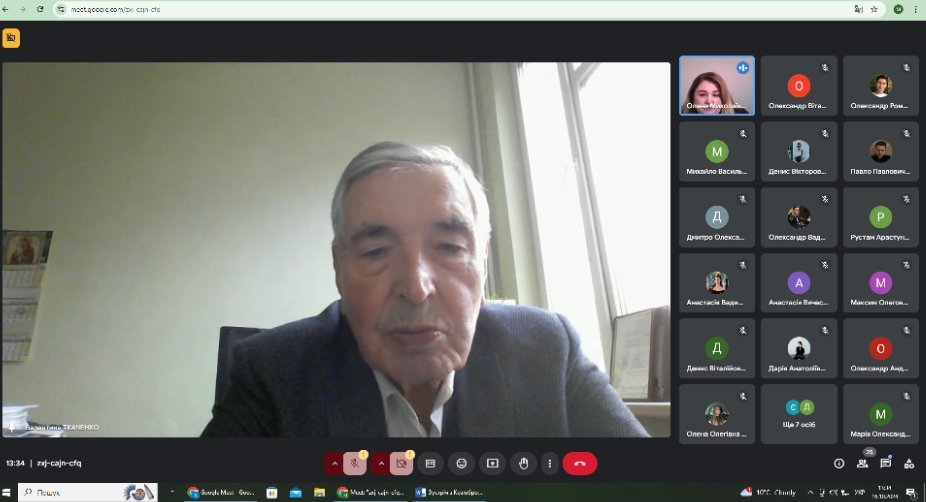The image size is (926, 502).
Task: Click the Present now screen share icon
Action: 492,463
